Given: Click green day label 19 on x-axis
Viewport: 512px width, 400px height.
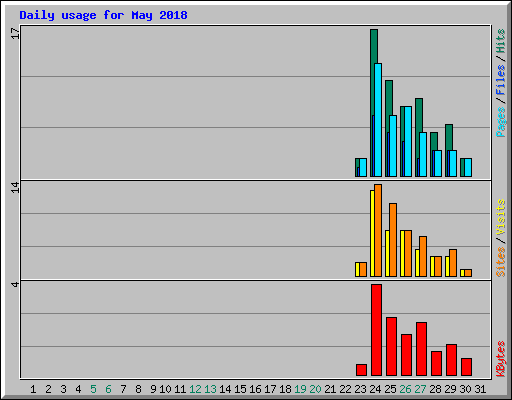Looking at the screenshot, I should point(300,389).
